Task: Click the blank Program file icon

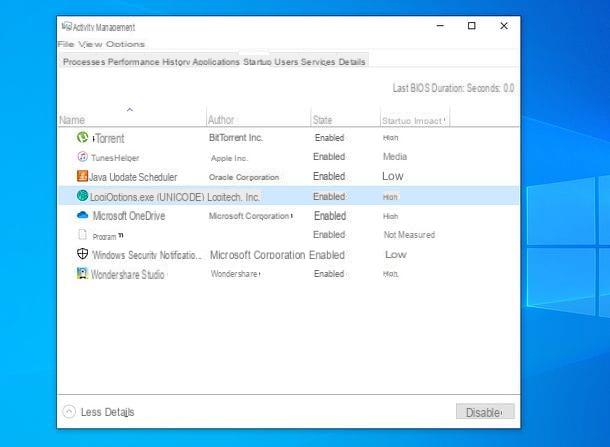Action: pyautogui.click(x=82, y=234)
